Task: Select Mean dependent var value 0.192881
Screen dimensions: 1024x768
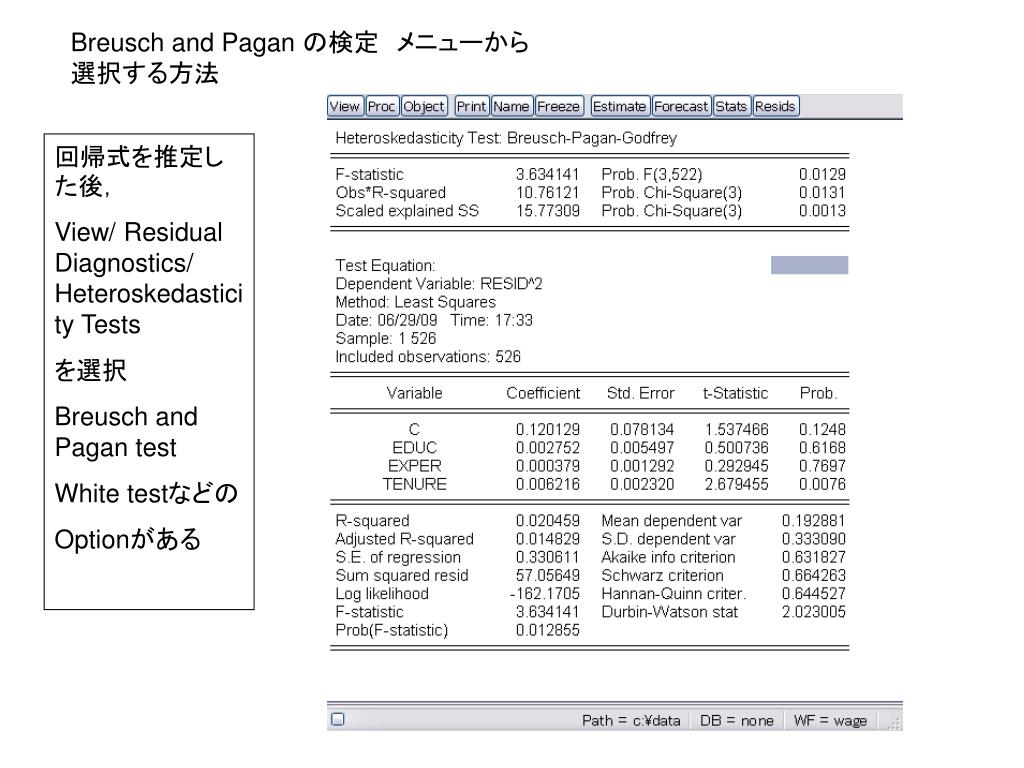Action: point(814,521)
